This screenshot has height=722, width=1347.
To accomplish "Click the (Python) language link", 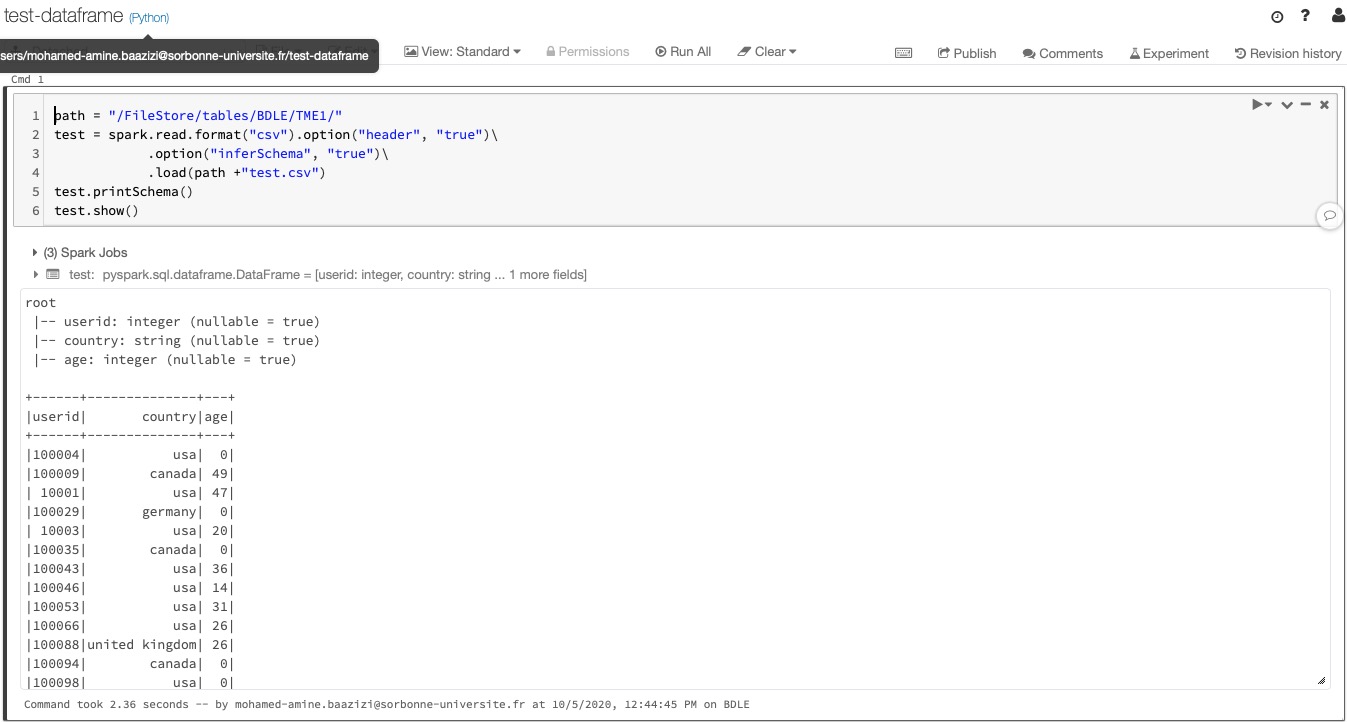I will tap(149, 18).
